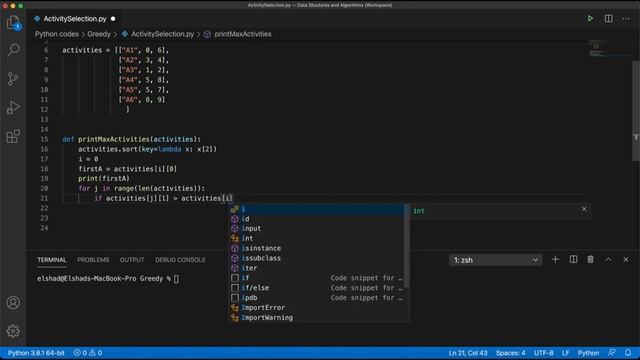
Task: Select the 'iter' autocomplete suggestion
Action: point(316,268)
